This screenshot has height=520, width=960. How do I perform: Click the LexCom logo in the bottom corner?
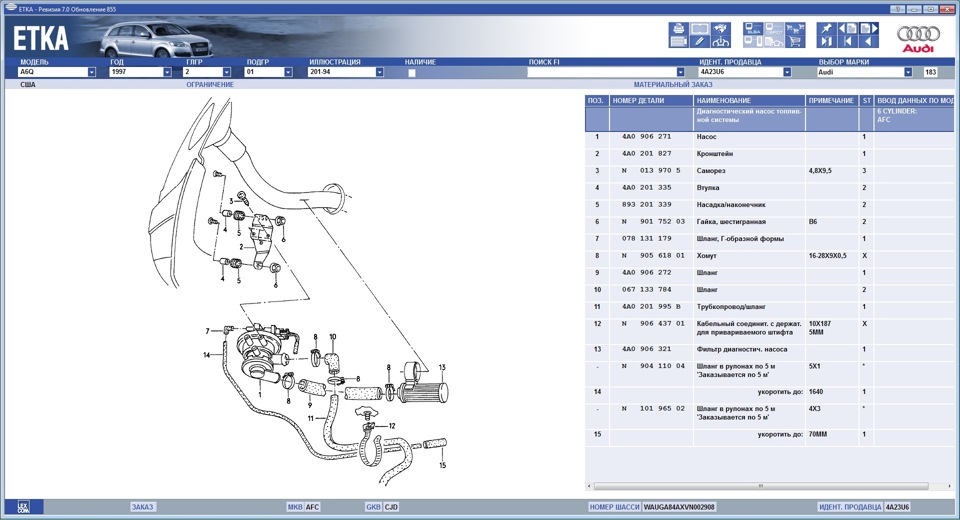23,507
